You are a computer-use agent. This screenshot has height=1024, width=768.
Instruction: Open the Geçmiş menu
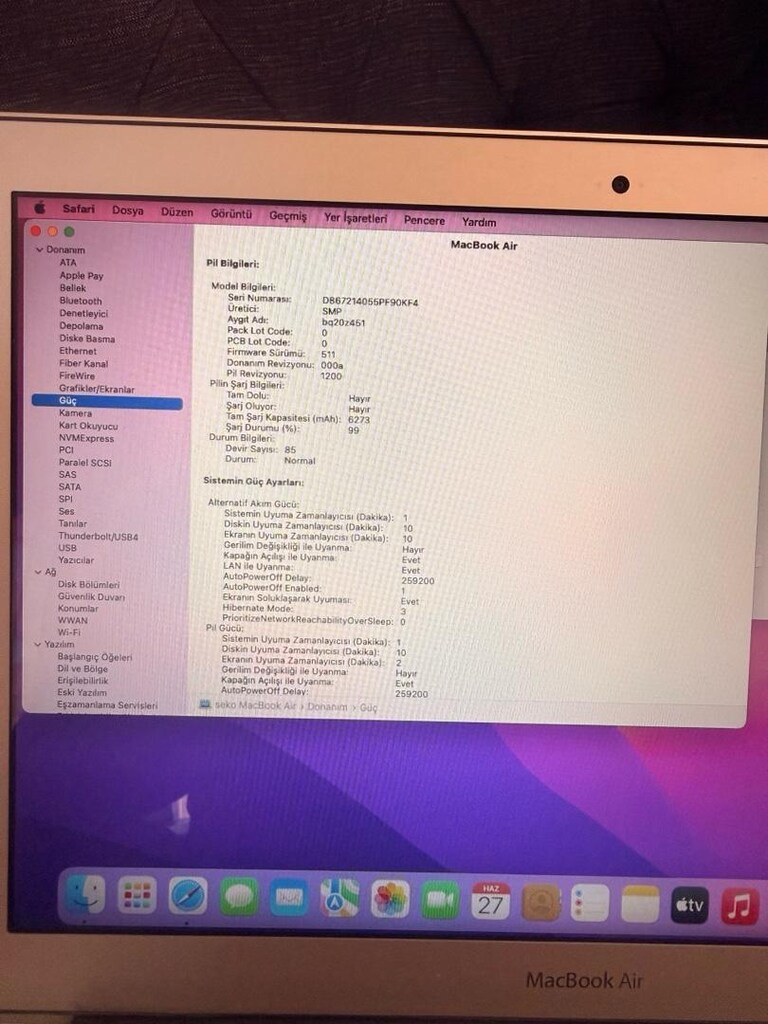click(288, 216)
